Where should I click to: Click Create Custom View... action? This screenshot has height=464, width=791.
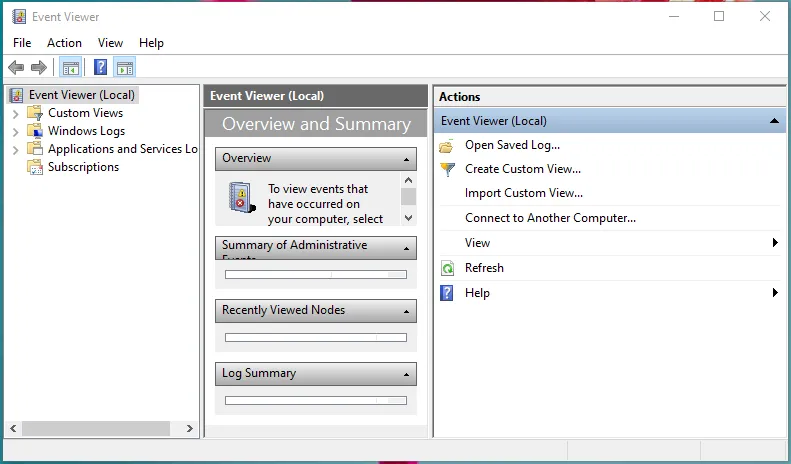click(523, 169)
